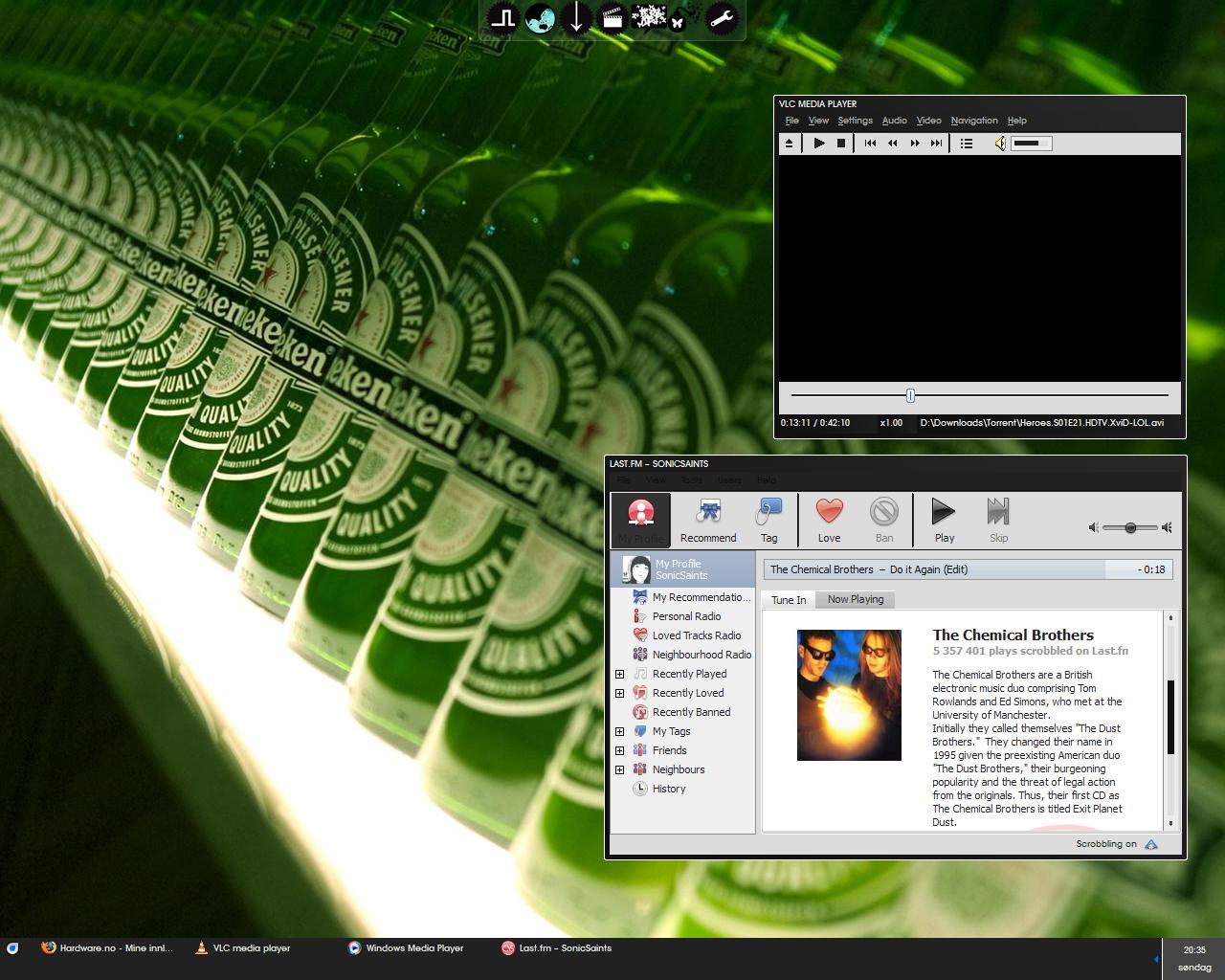Switch to the Tune In tab
The width and height of the screenshot is (1225, 980).
[x=789, y=600]
